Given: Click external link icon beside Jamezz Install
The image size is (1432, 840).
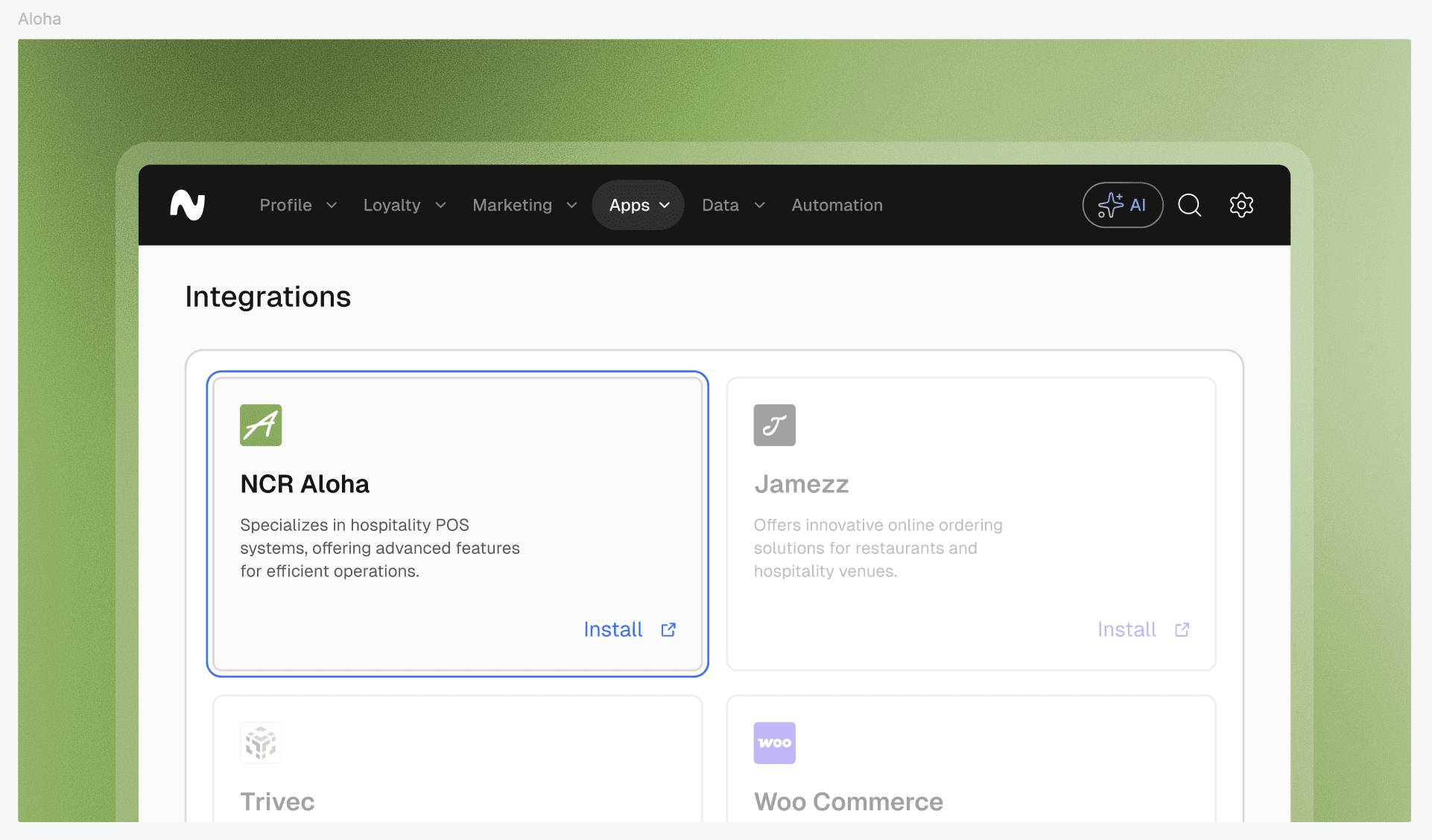Looking at the screenshot, I should point(1182,630).
